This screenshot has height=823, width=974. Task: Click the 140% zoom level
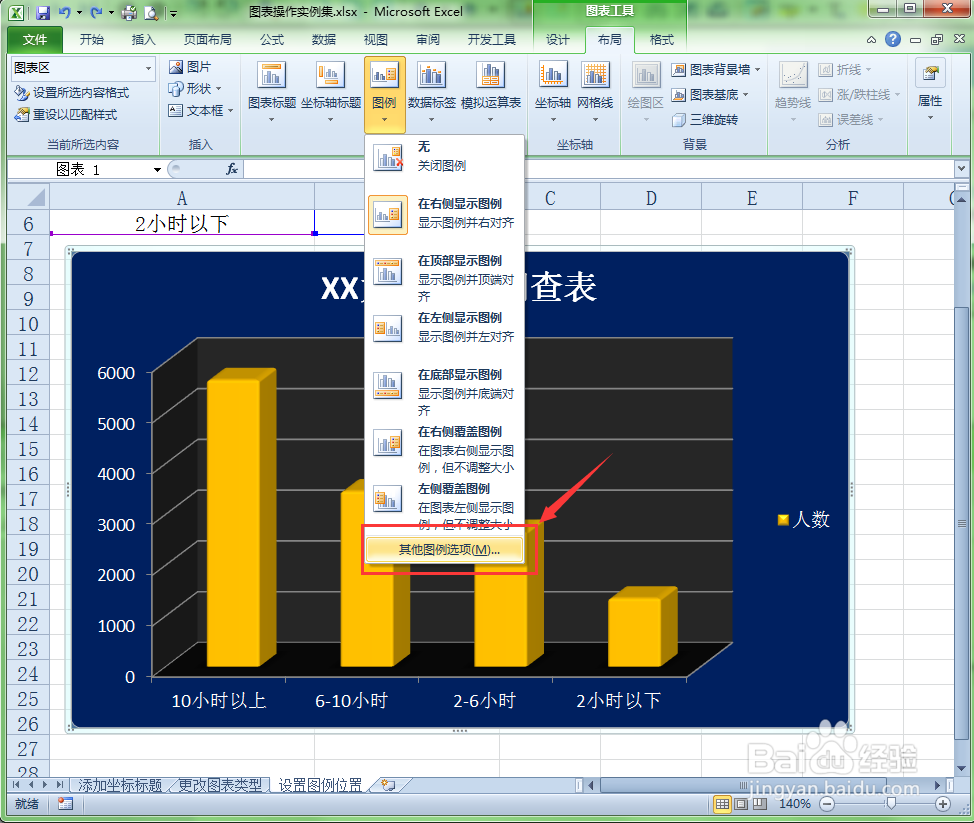pyautogui.click(x=794, y=804)
